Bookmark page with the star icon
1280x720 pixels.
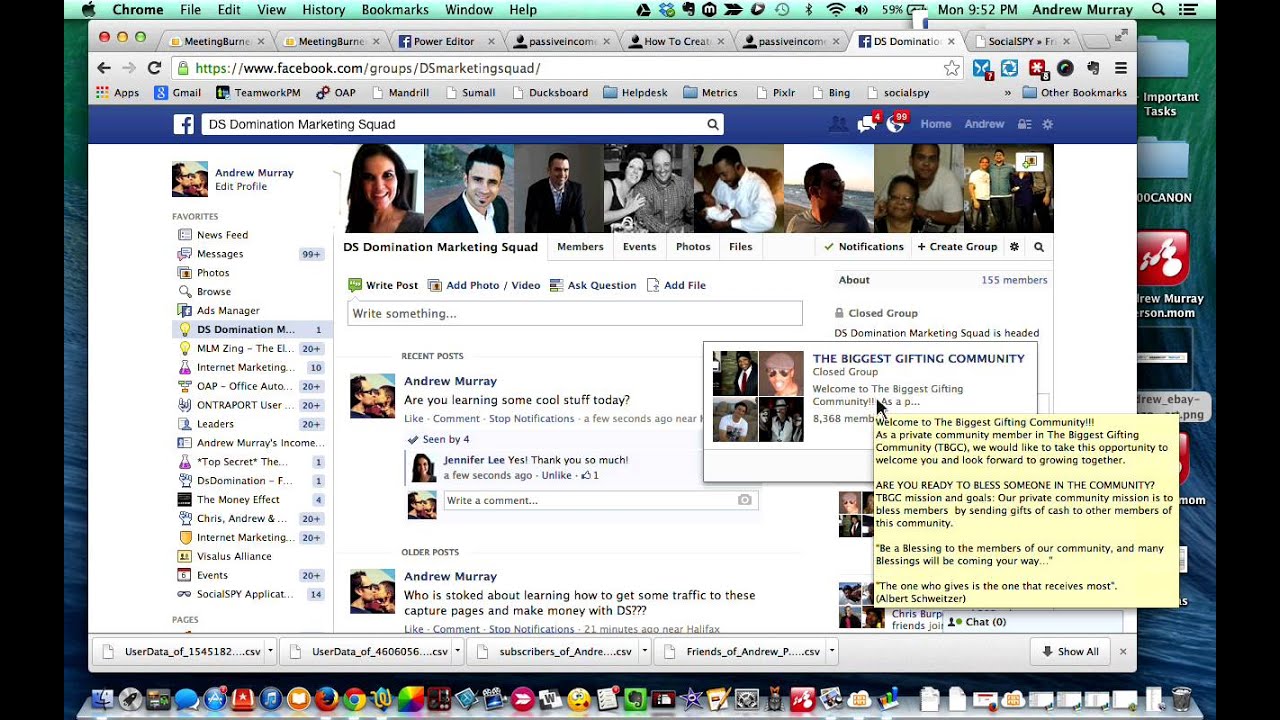(951, 69)
